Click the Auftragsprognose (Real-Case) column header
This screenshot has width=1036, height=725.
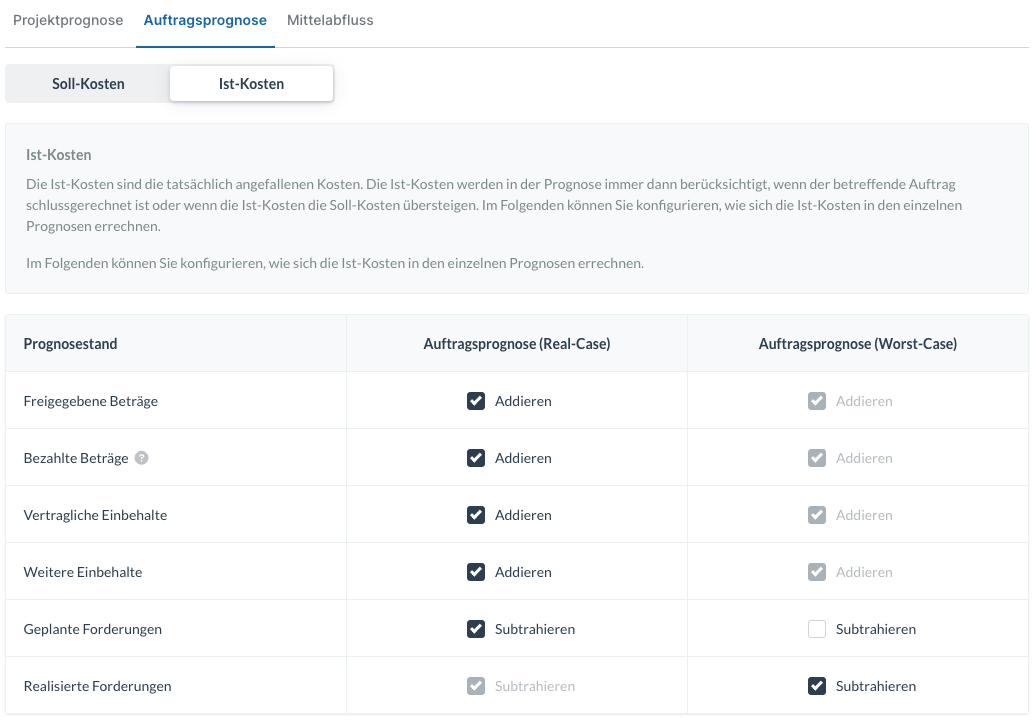(517, 344)
